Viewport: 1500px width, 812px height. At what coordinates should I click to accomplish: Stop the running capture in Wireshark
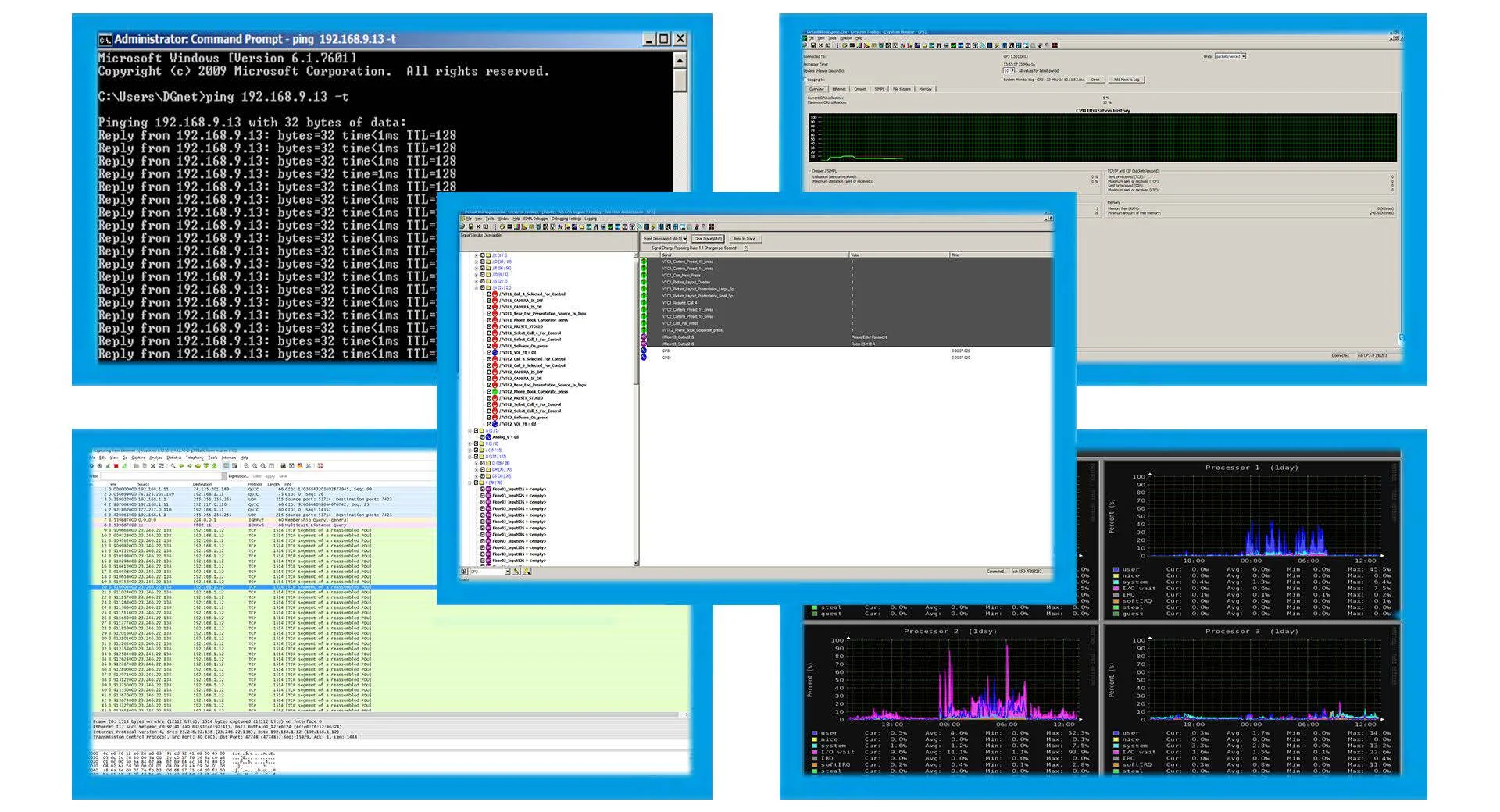point(116,466)
